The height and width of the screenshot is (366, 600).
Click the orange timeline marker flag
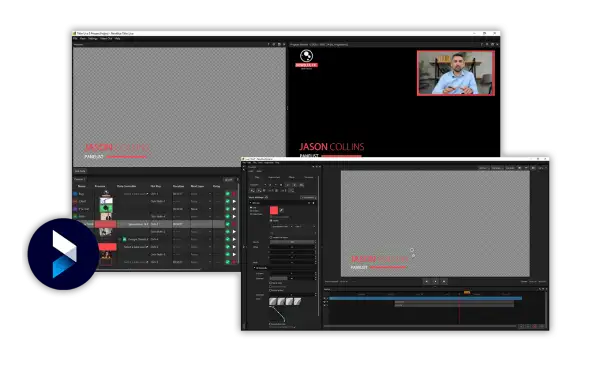point(467,292)
